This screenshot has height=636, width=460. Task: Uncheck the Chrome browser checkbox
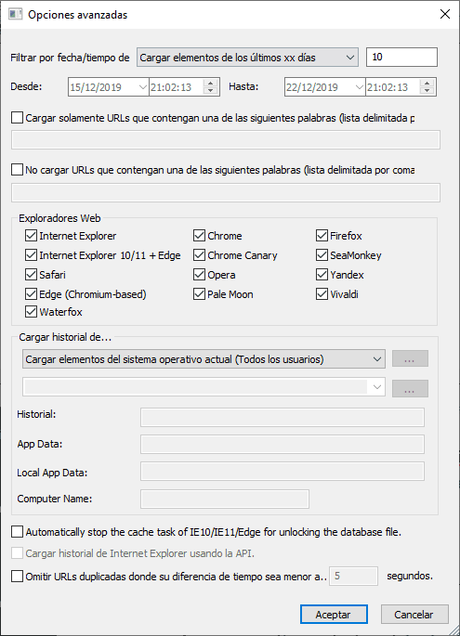(199, 236)
